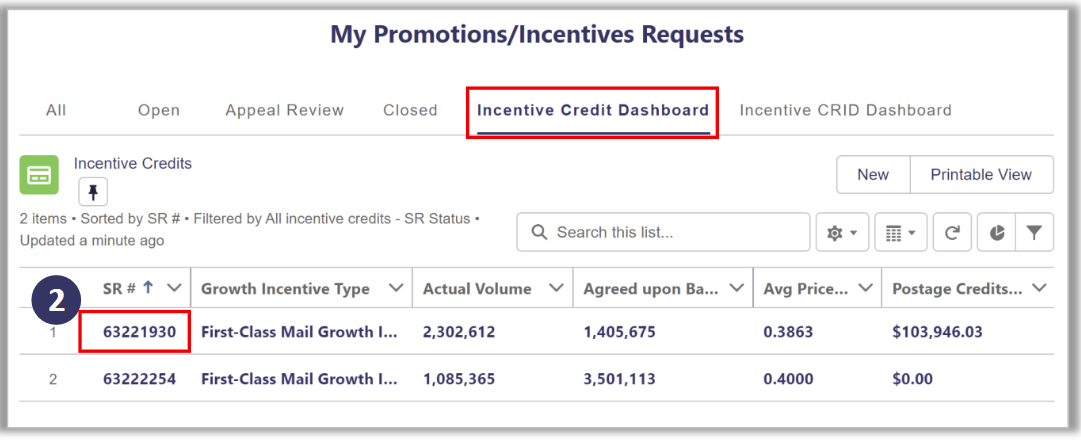1081x444 pixels.
Task: Open filters panel with funnel icon
Action: click(1034, 232)
